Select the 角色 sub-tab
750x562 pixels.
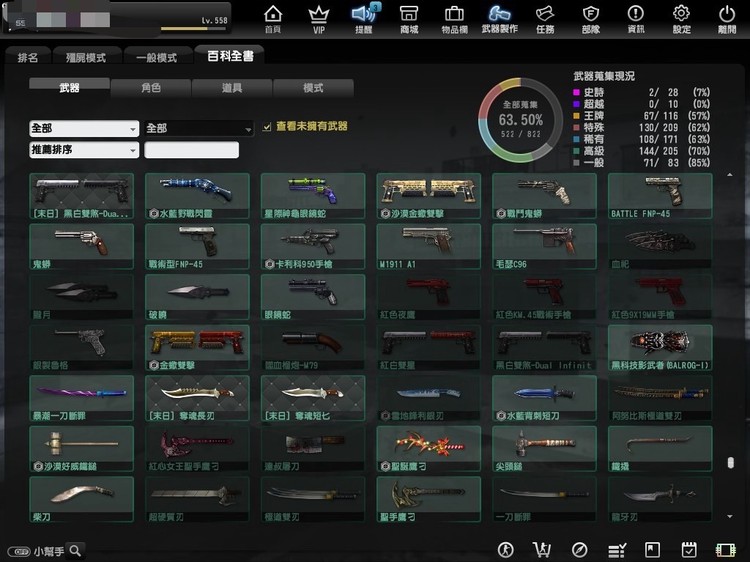click(151, 88)
